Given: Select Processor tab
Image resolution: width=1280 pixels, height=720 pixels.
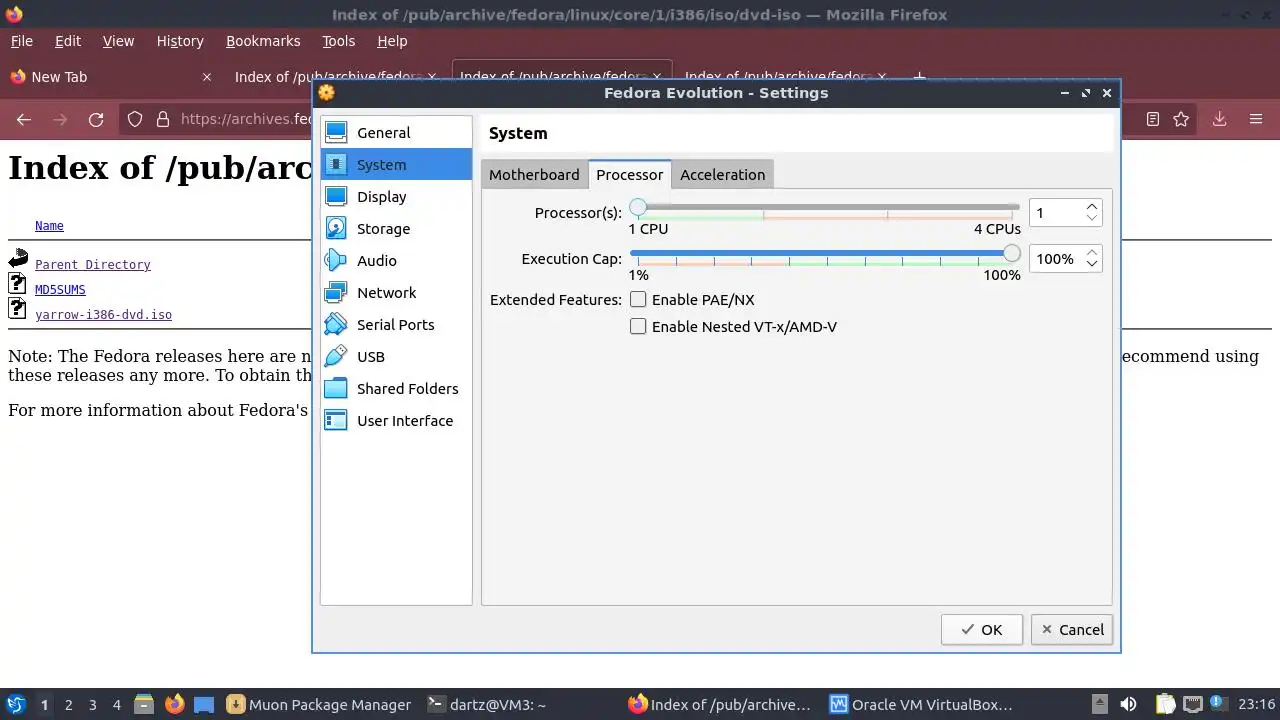Looking at the screenshot, I should 629,174.
